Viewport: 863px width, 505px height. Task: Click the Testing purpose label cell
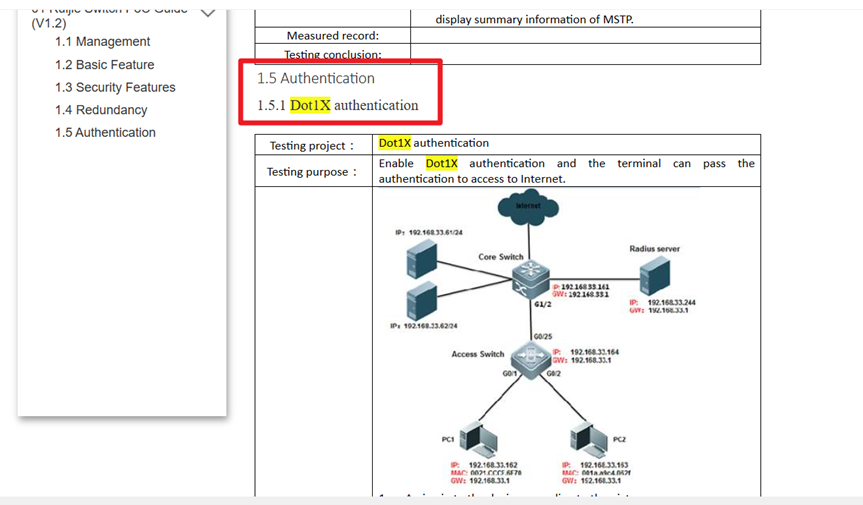[x=312, y=172]
